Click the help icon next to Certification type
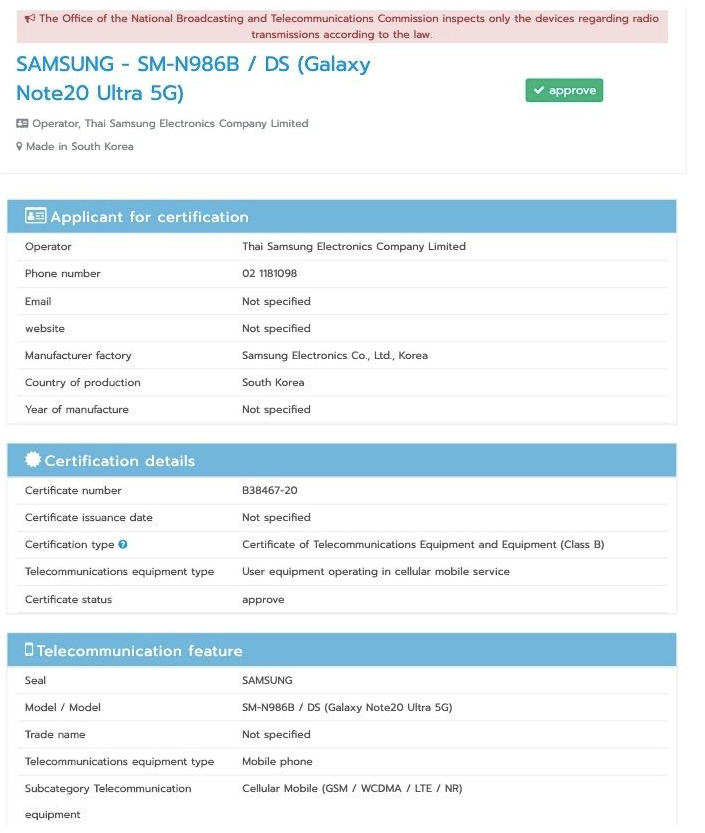This screenshot has height=833, width=705. [x=122, y=545]
